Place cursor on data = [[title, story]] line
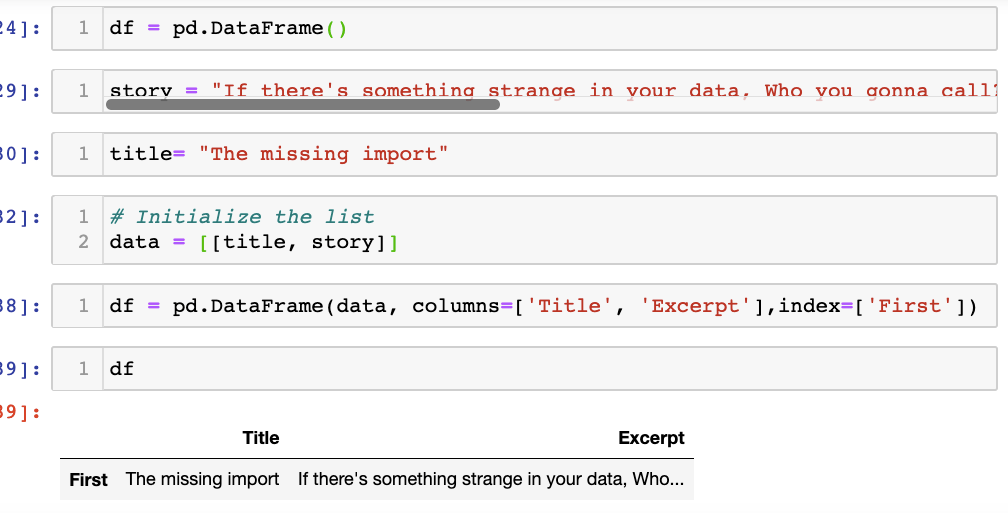Screen dimensions: 1008x513 pos(252,242)
